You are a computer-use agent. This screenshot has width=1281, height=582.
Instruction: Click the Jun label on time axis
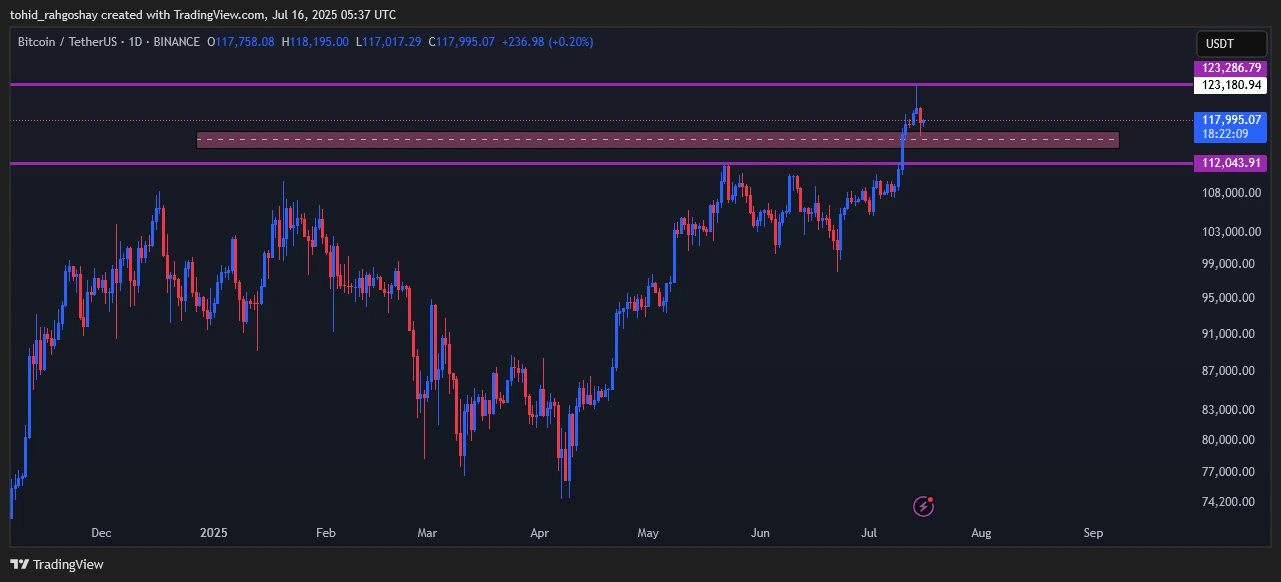tap(760, 533)
